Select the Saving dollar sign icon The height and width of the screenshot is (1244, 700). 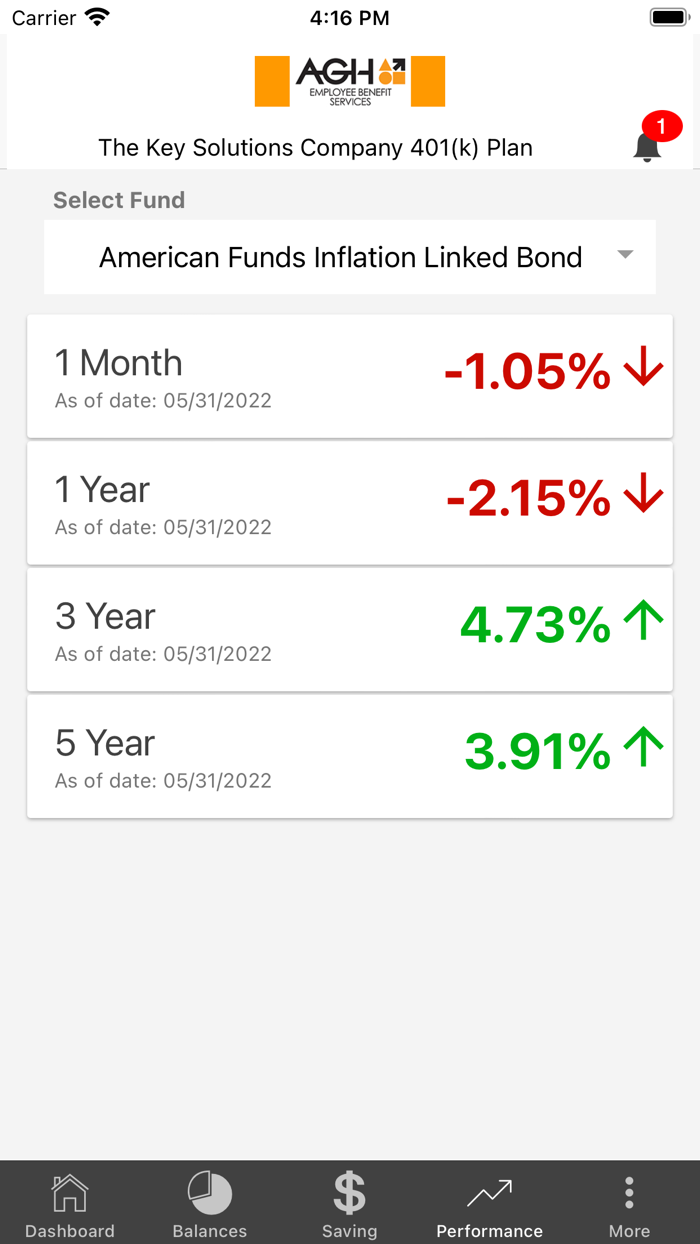[x=349, y=1192]
